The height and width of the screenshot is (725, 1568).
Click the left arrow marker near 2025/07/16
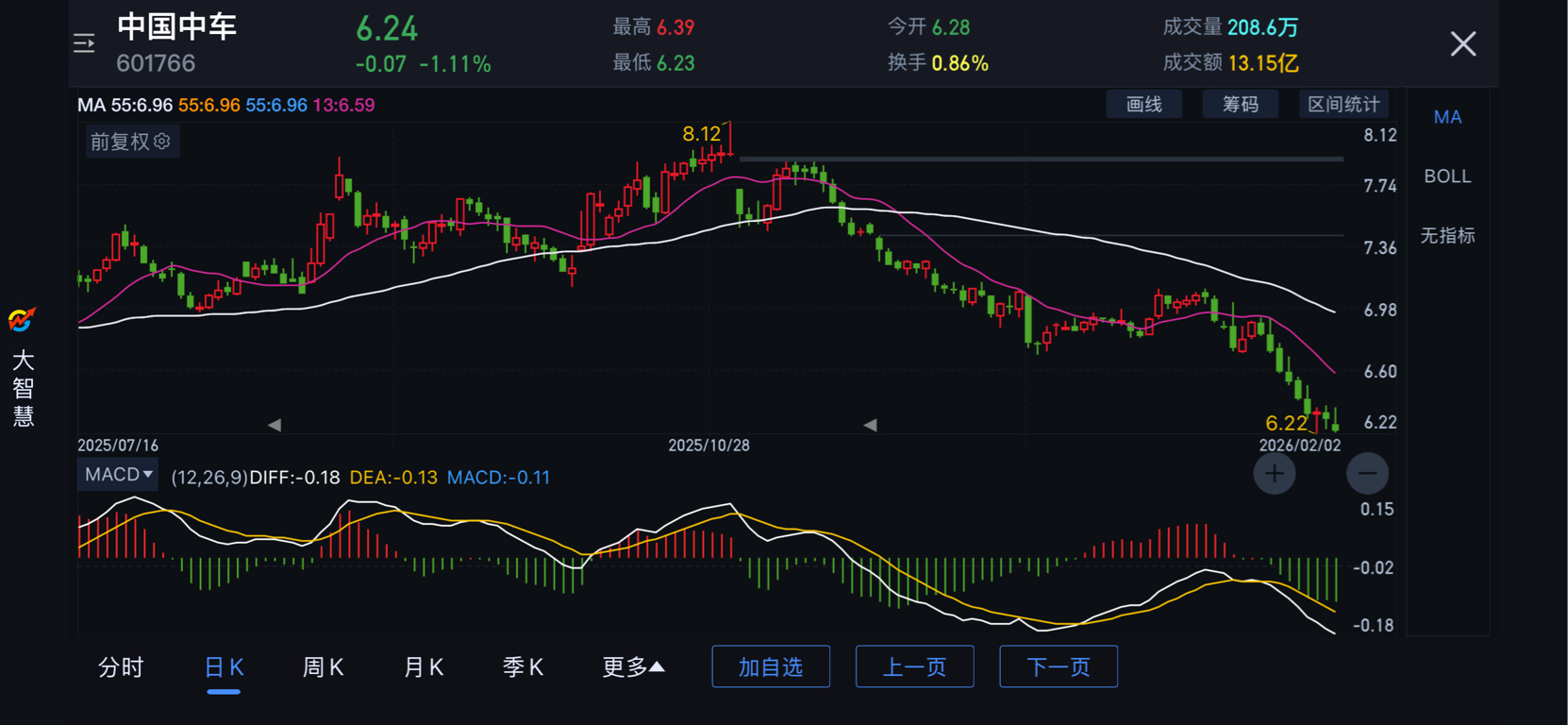[x=275, y=426]
